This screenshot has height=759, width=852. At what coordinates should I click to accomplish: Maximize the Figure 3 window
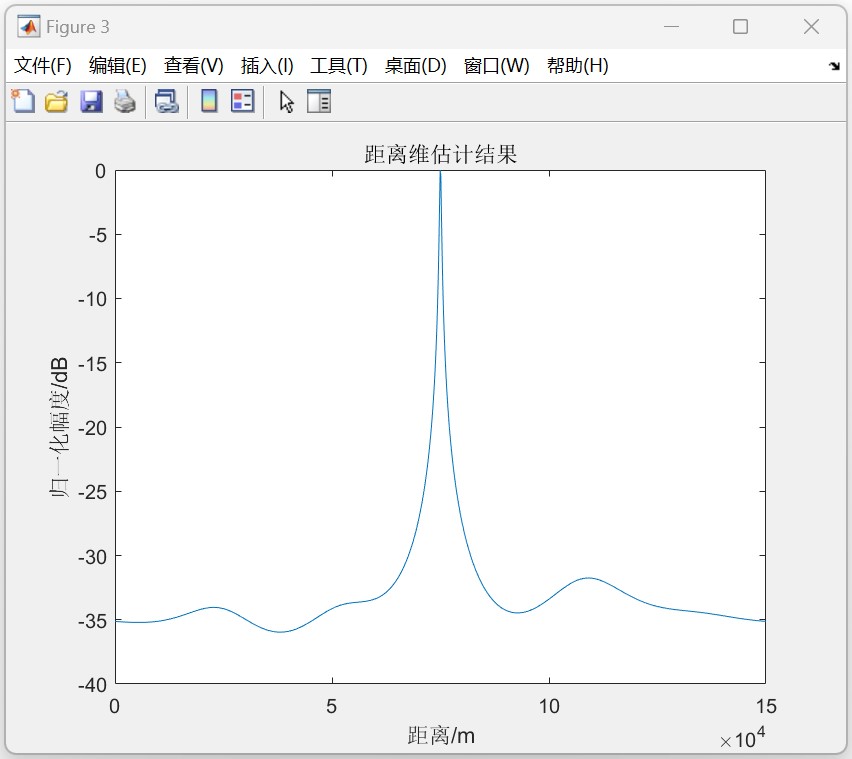point(740,26)
